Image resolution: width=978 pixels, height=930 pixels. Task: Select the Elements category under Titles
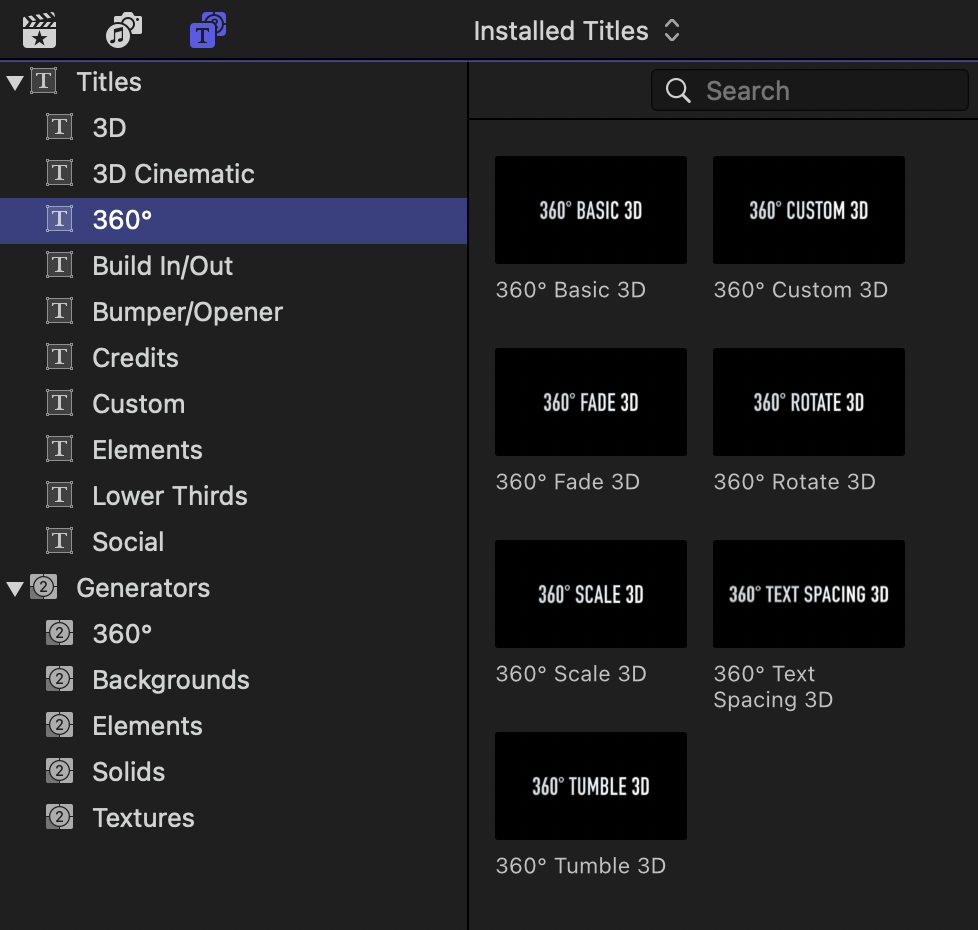234,450
